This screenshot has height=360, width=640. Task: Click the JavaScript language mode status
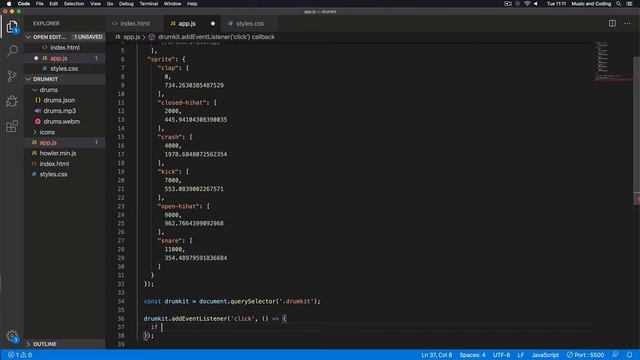(545, 355)
